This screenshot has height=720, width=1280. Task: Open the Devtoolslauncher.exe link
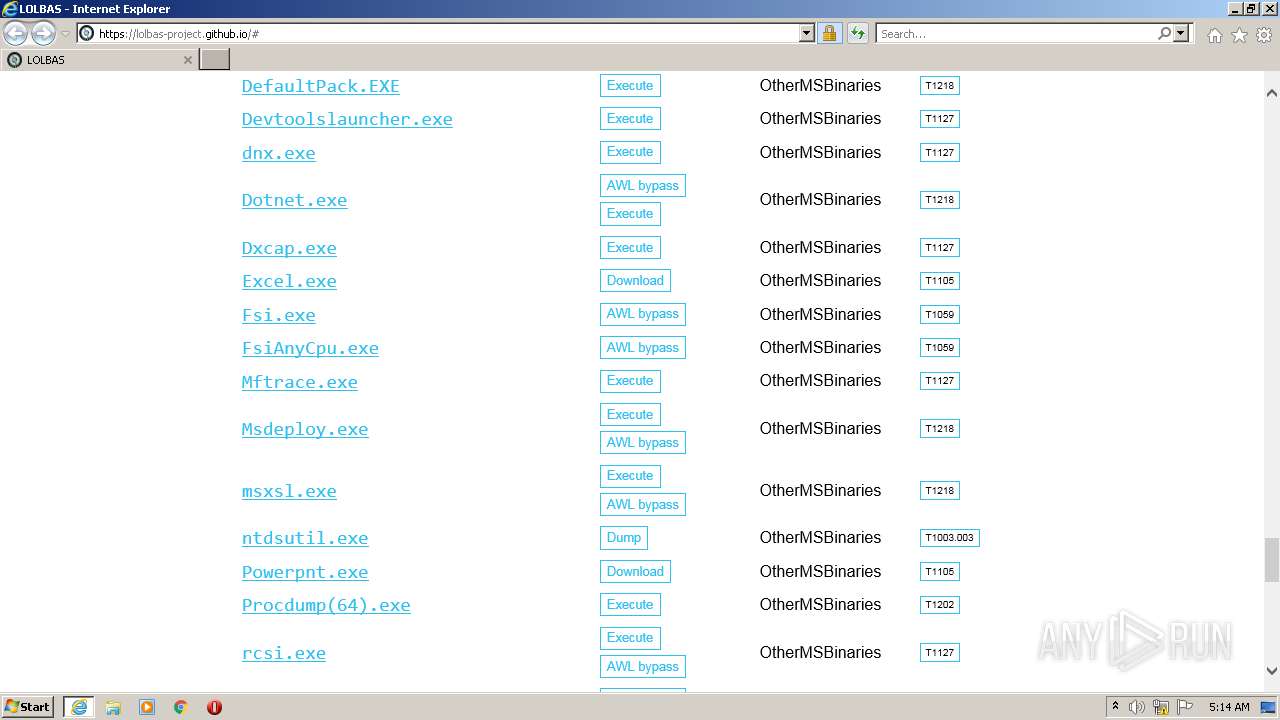(x=347, y=119)
